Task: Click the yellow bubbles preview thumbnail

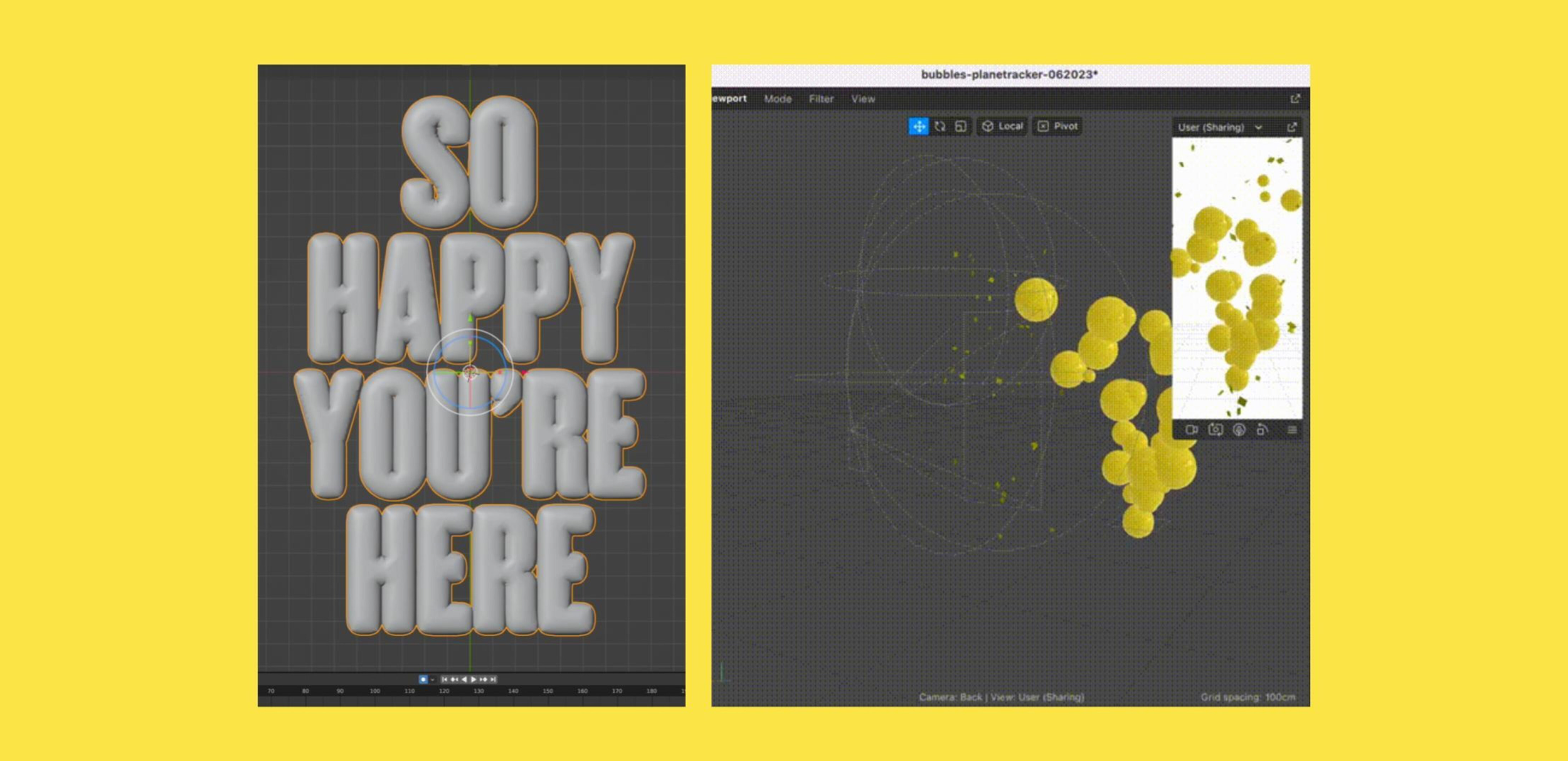Action: 1236,278
